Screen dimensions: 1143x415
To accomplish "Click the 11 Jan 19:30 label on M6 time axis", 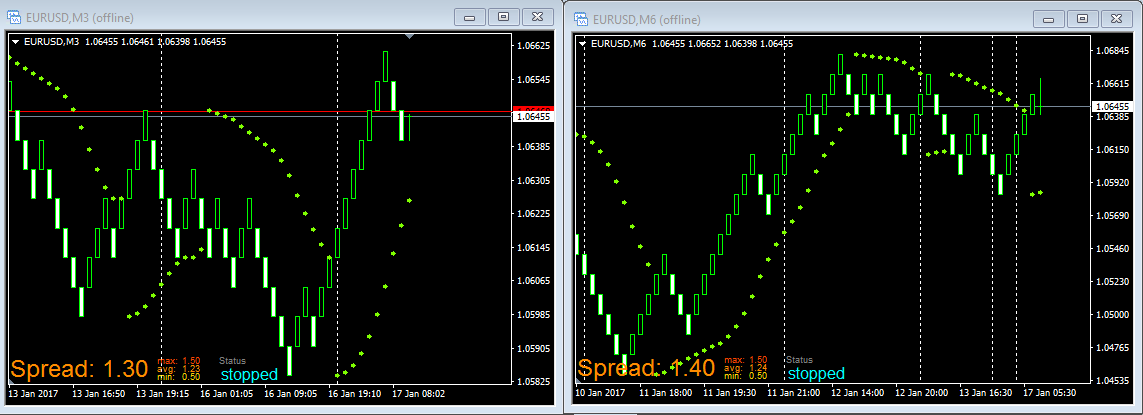I will pos(731,393).
